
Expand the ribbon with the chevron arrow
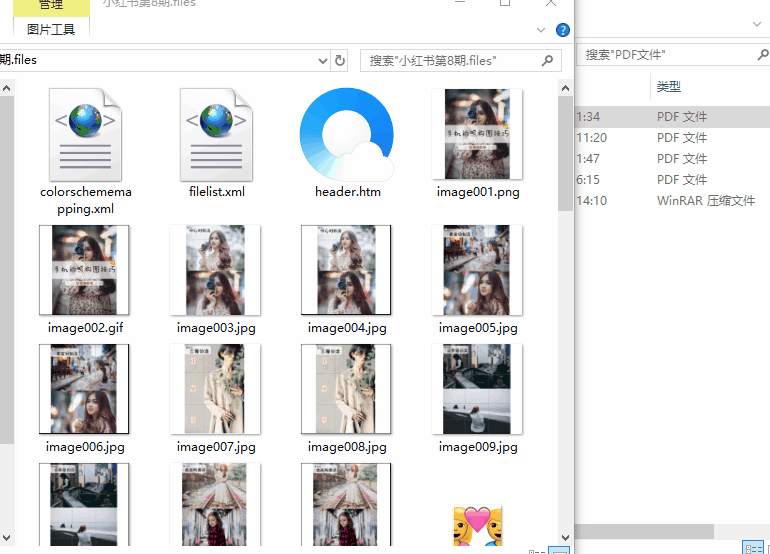click(x=542, y=30)
